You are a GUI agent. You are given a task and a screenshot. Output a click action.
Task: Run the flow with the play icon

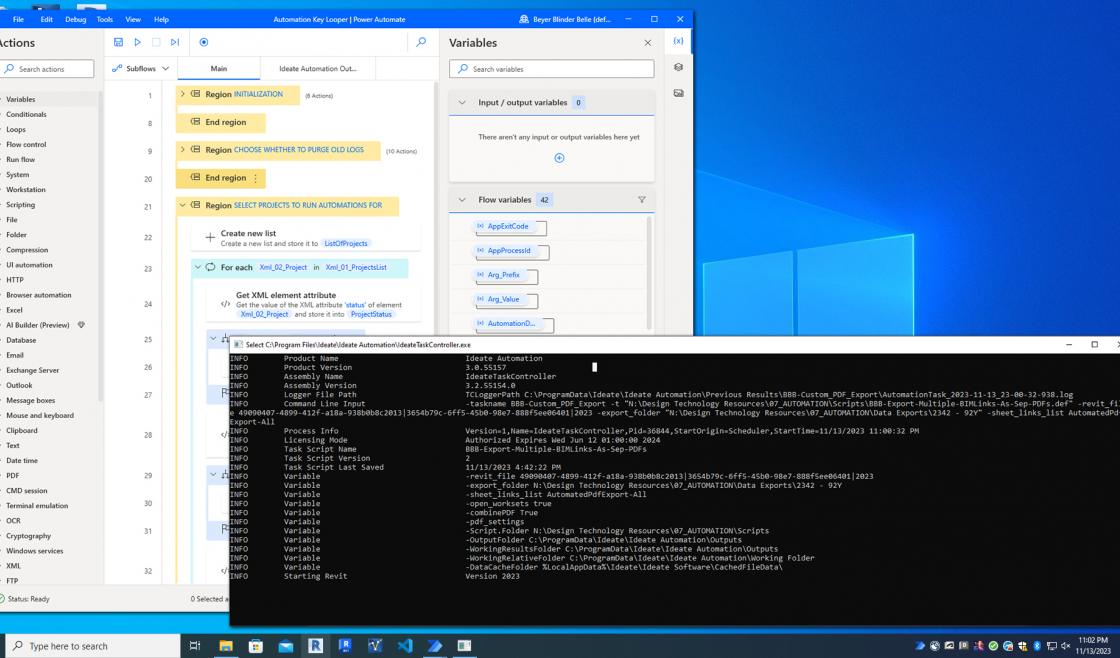click(x=137, y=42)
